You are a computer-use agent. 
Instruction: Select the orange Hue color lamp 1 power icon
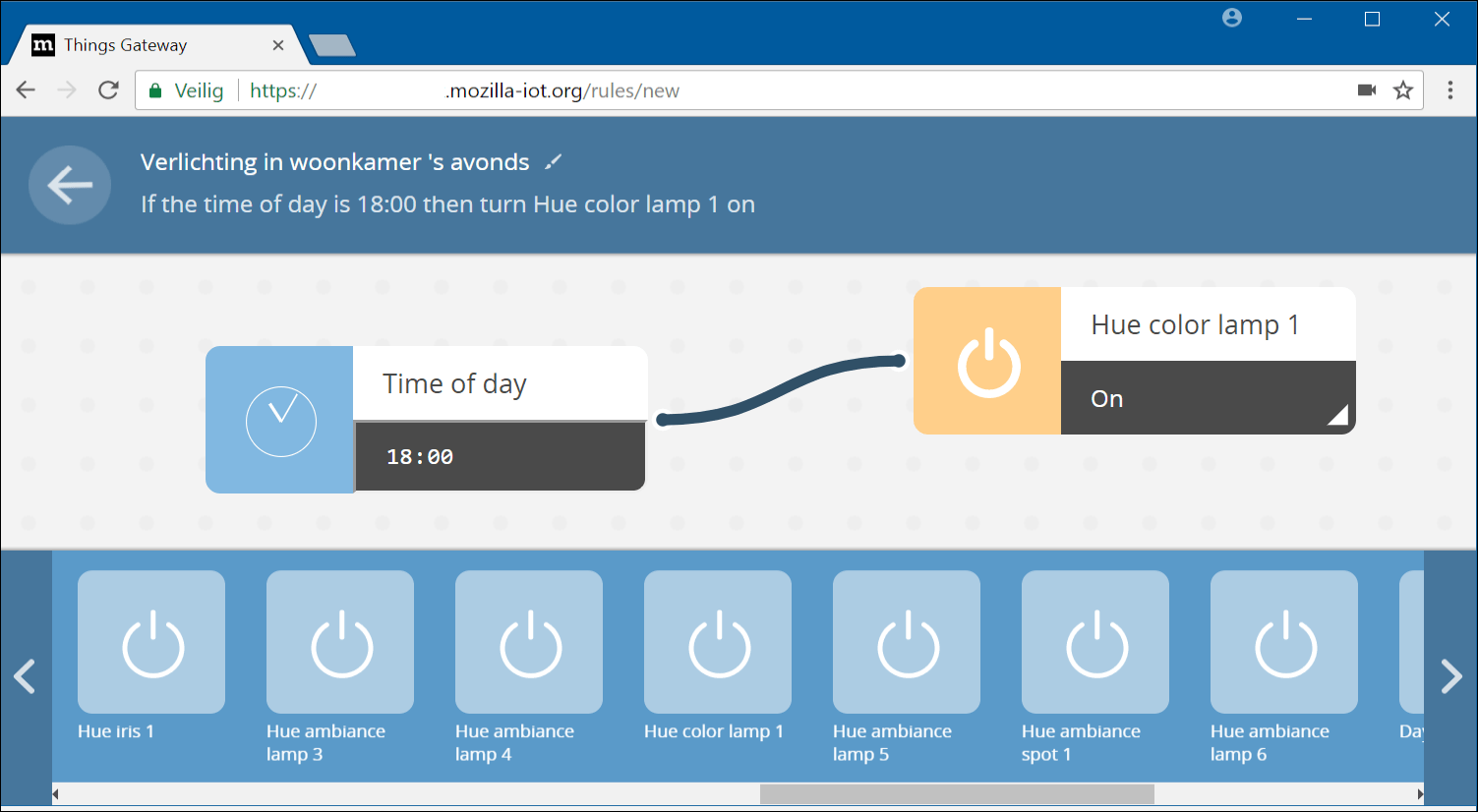(x=987, y=361)
